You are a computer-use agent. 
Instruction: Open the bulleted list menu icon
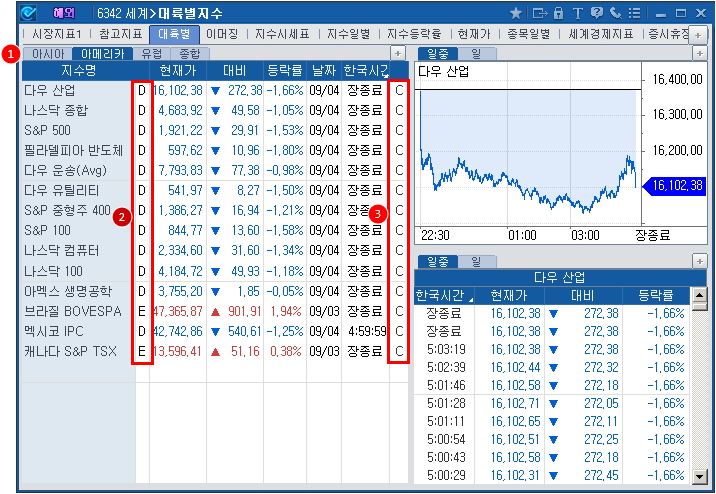click(x=634, y=13)
